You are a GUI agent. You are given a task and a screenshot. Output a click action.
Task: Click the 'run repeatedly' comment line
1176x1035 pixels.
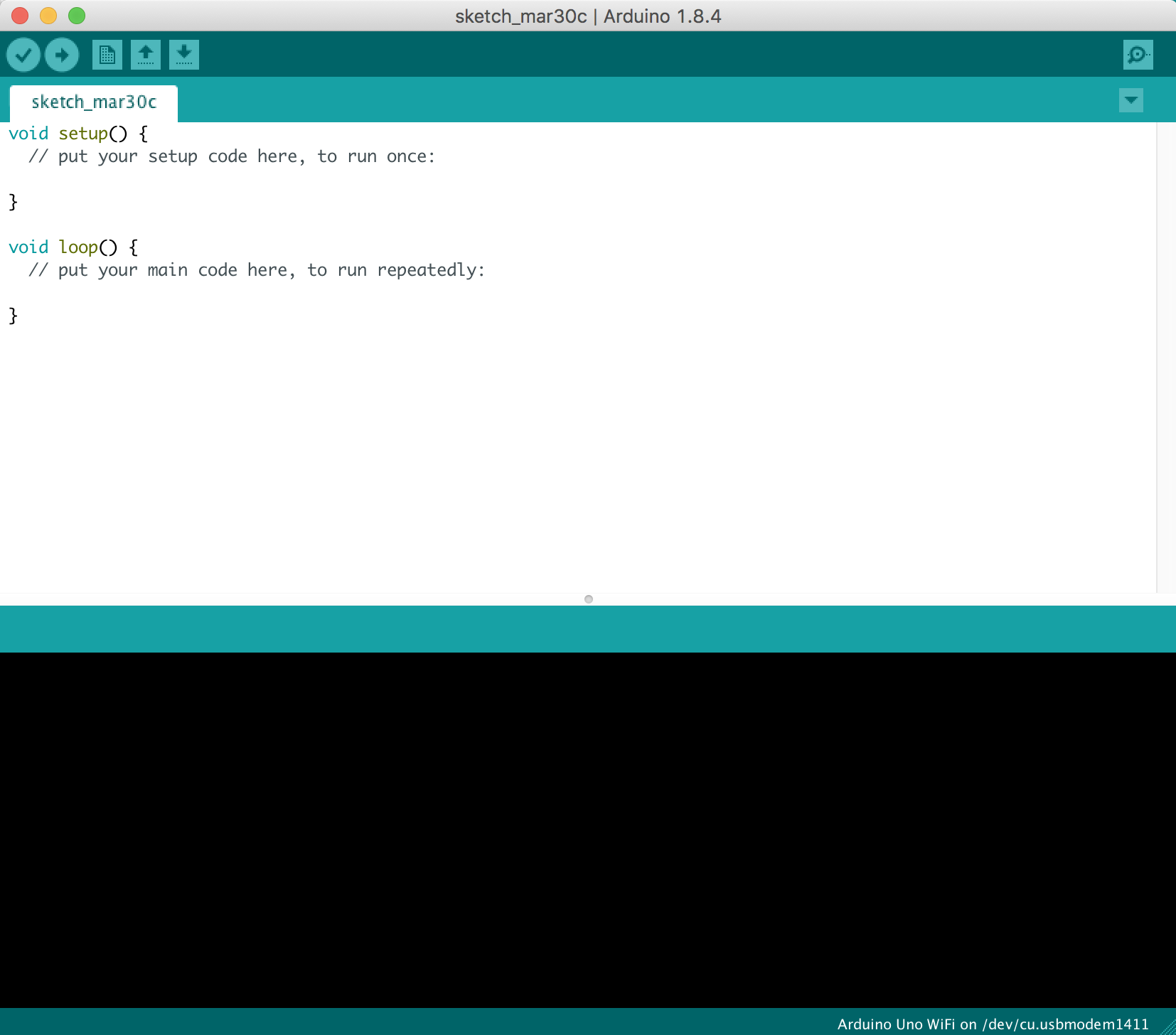point(257,270)
